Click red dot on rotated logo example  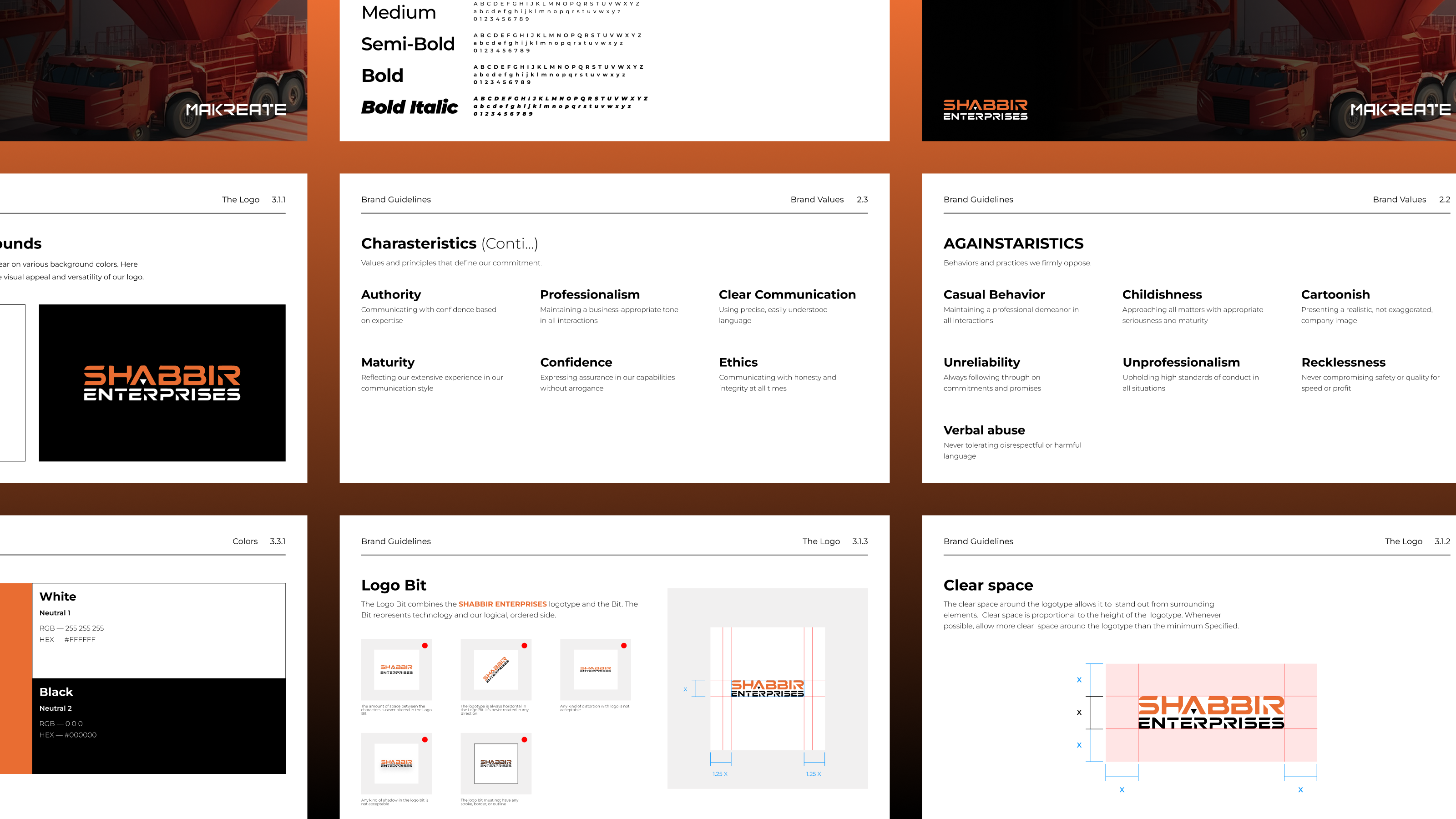(x=524, y=646)
